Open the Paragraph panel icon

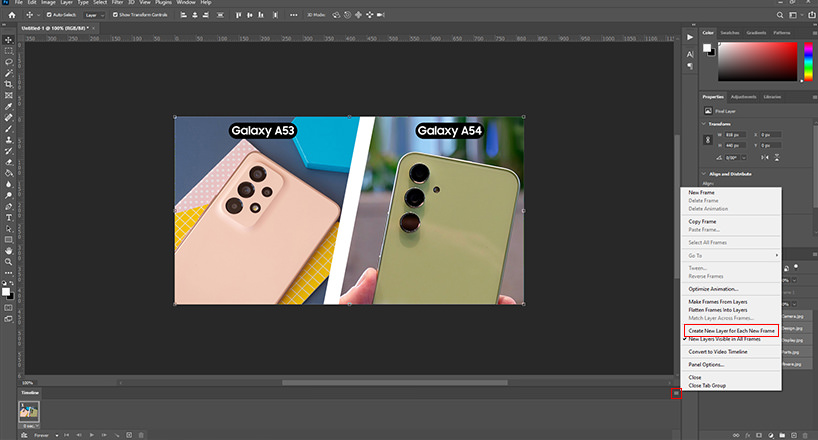(x=690, y=66)
